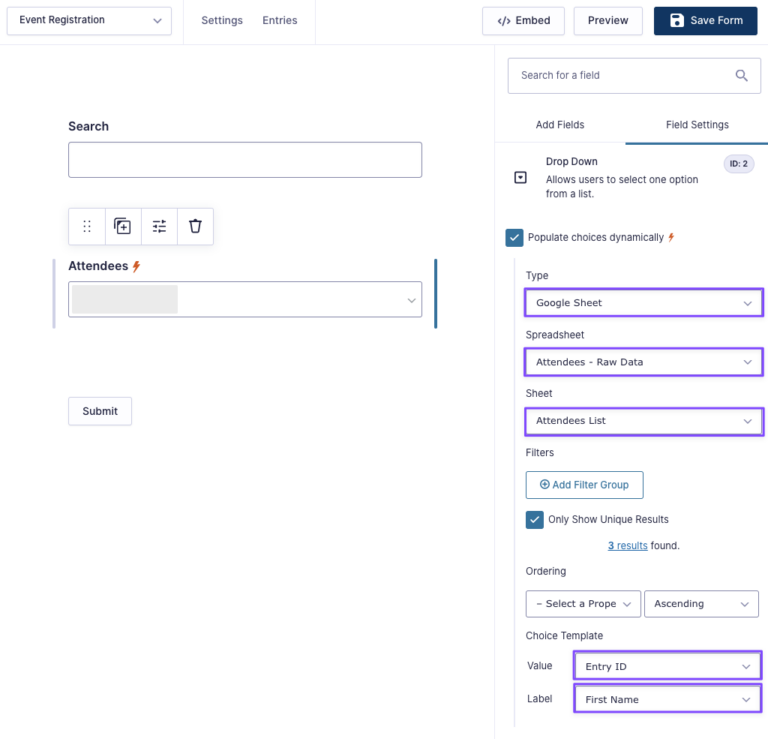Open the Event Registration form selector
This screenshot has height=739, width=768.
pos(89,21)
